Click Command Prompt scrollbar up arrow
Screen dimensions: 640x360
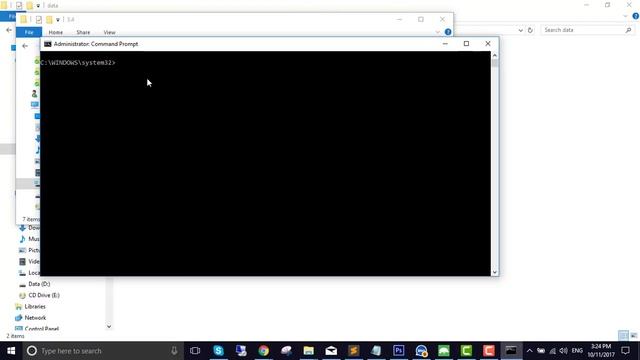(495, 56)
